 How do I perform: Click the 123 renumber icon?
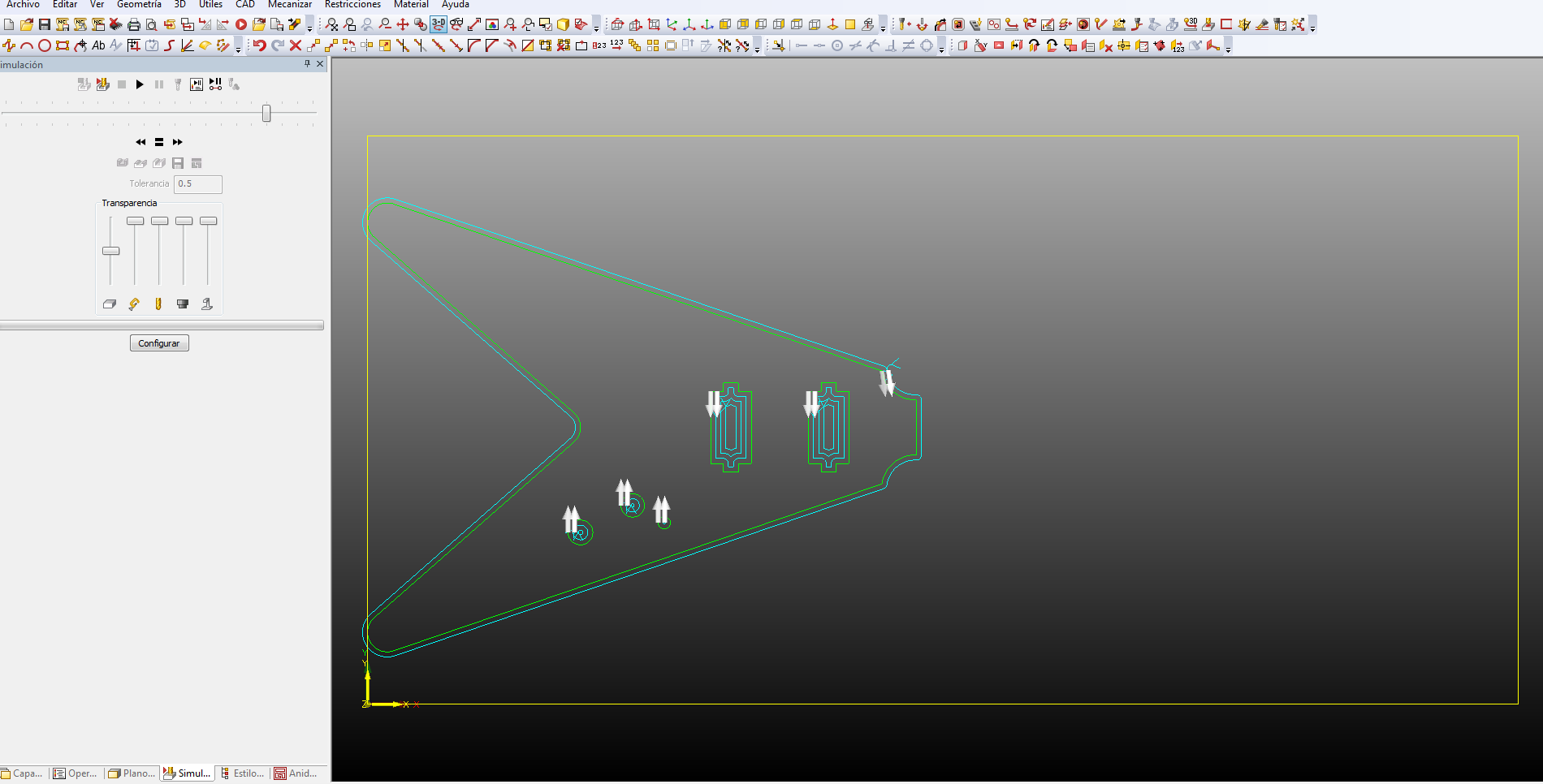[x=617, y=45]
